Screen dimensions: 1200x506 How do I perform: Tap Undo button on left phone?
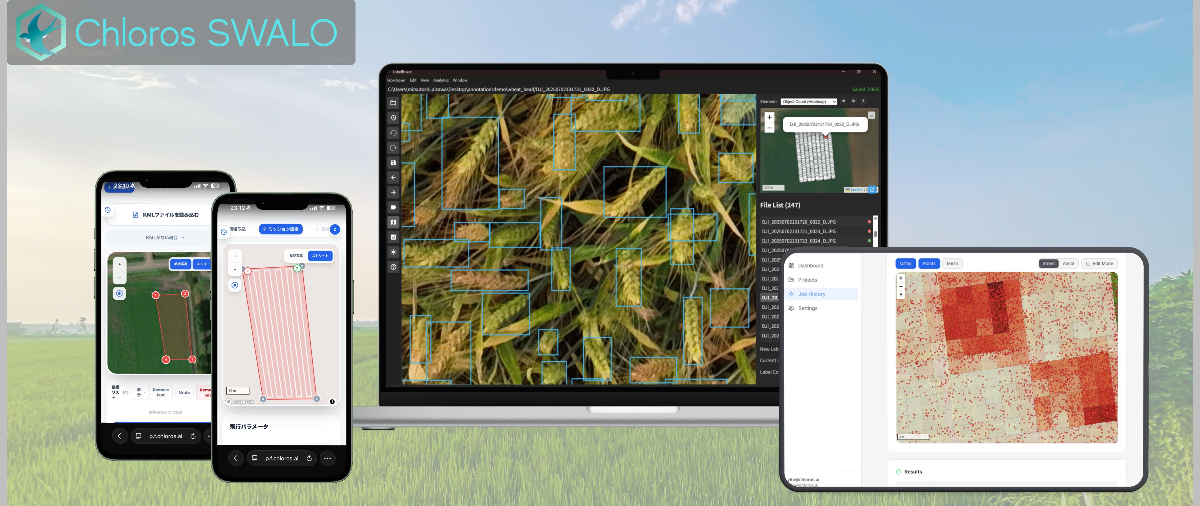184,392
